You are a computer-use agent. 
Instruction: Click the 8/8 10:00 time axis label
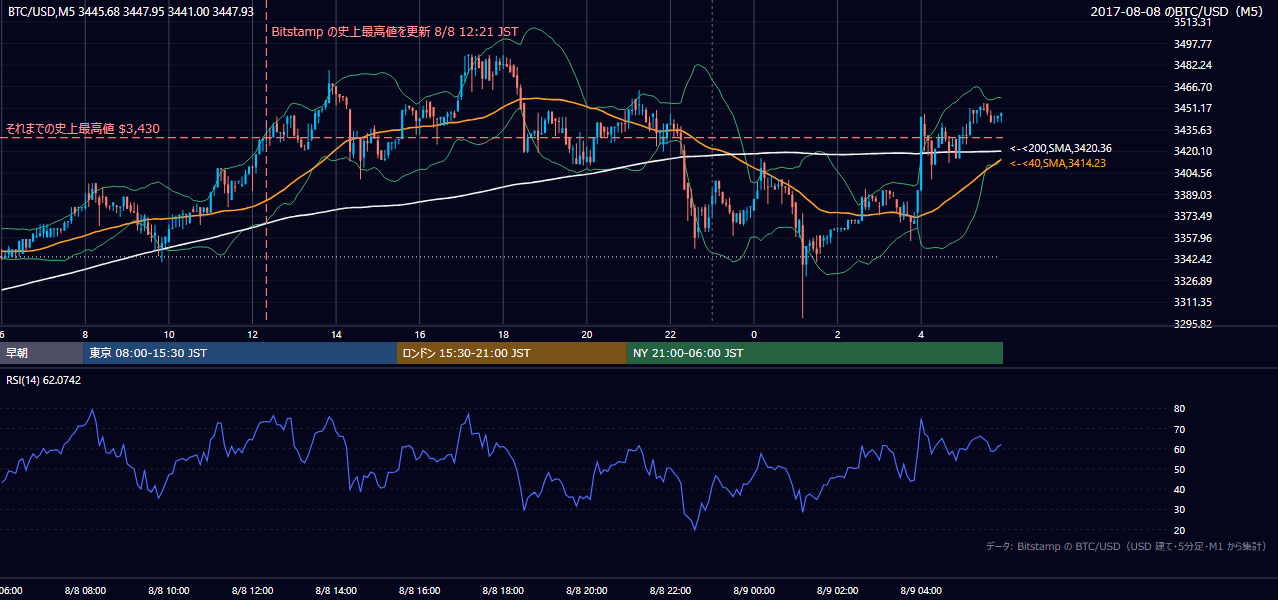coord(169,591)
